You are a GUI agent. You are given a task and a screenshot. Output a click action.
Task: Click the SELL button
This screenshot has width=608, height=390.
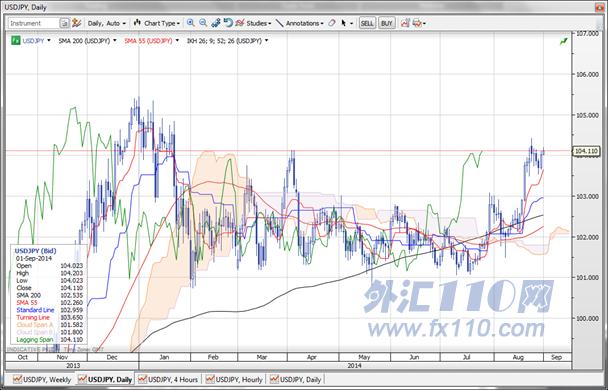pyautogui.click(x=367, y=23)
